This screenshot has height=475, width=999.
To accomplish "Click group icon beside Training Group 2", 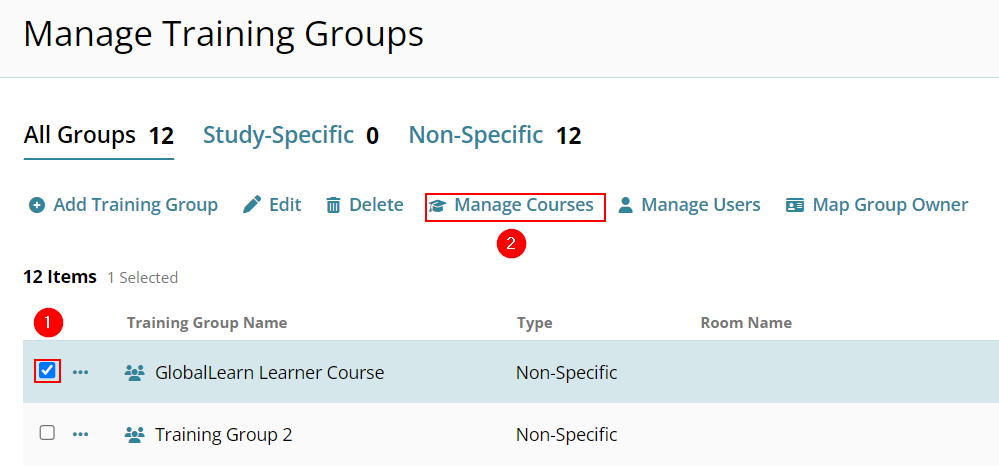I will [134, 435].
